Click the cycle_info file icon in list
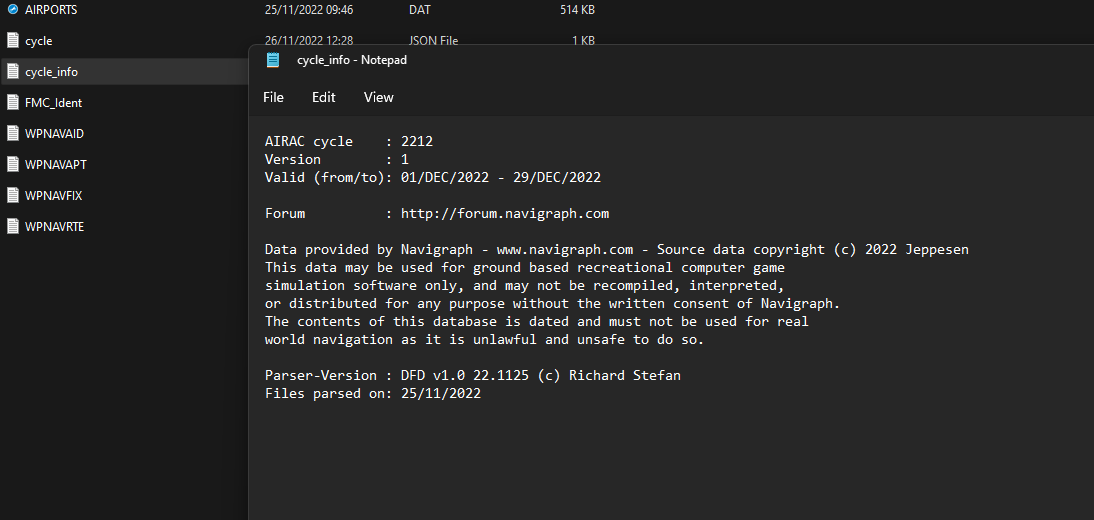This screenshot has width=1094, height=520. point(13,72)
